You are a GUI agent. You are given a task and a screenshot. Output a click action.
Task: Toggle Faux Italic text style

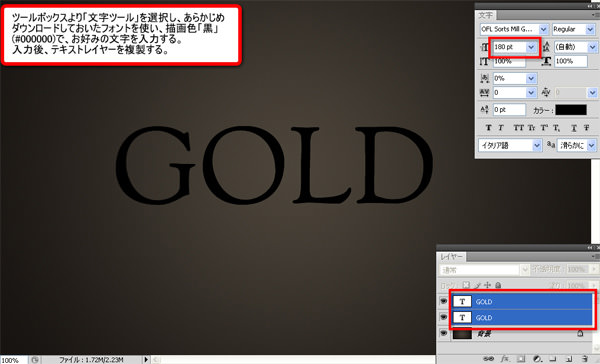(x=501, y=128)
